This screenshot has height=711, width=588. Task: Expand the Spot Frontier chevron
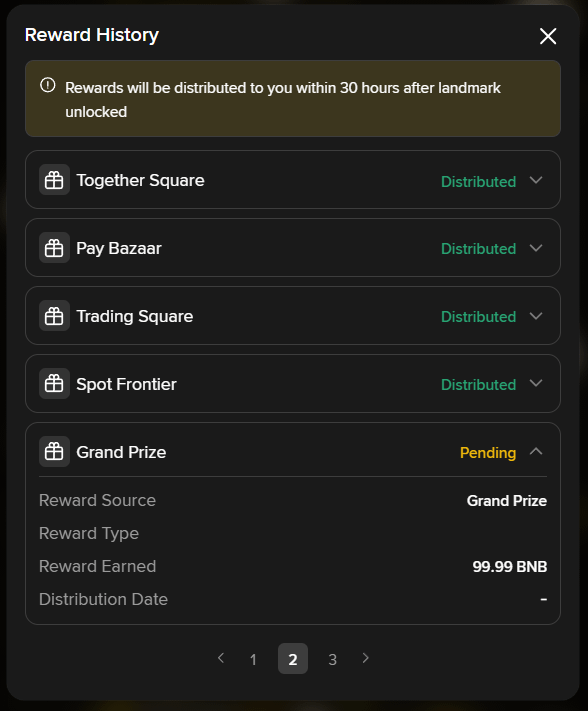tap(536, 384)
